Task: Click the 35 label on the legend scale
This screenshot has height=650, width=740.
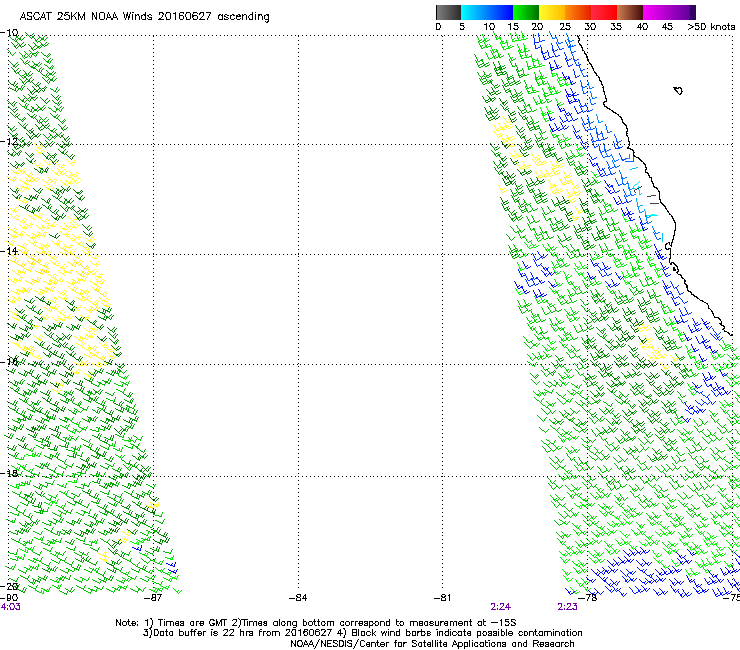Action: (x=616, y=27)
